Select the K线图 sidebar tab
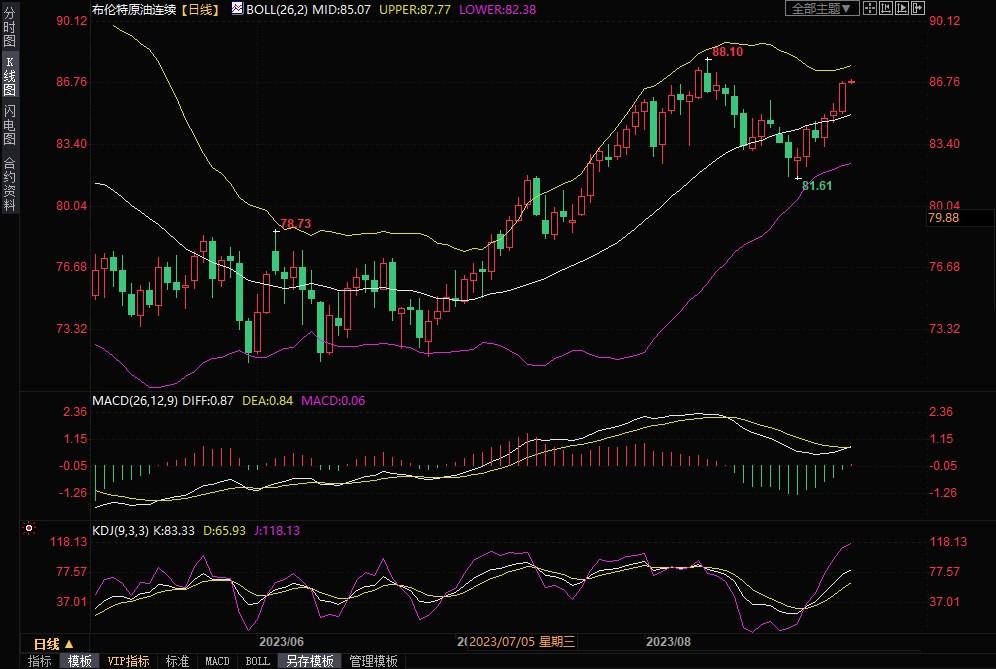Image resolution: width=996 pixels, height=669 pixels. (10, 75)
